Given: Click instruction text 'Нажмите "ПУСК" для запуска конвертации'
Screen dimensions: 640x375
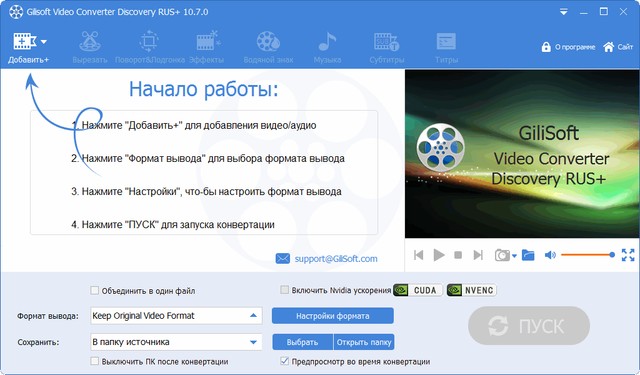Looking at the screenshot, I should click(x=178, y=224).
